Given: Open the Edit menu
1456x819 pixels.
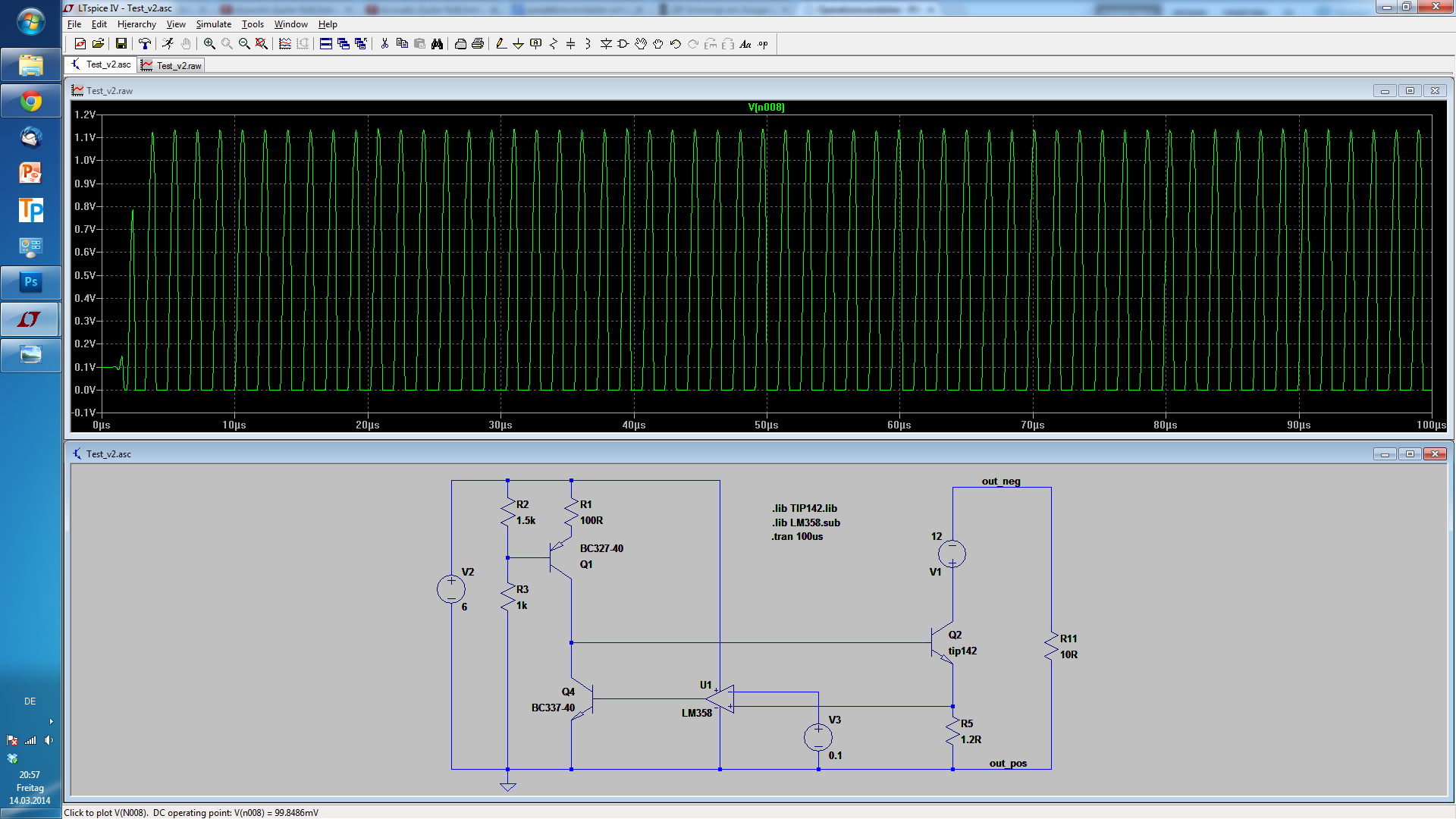Looking at the screenshot, I should tap(99, 24).
